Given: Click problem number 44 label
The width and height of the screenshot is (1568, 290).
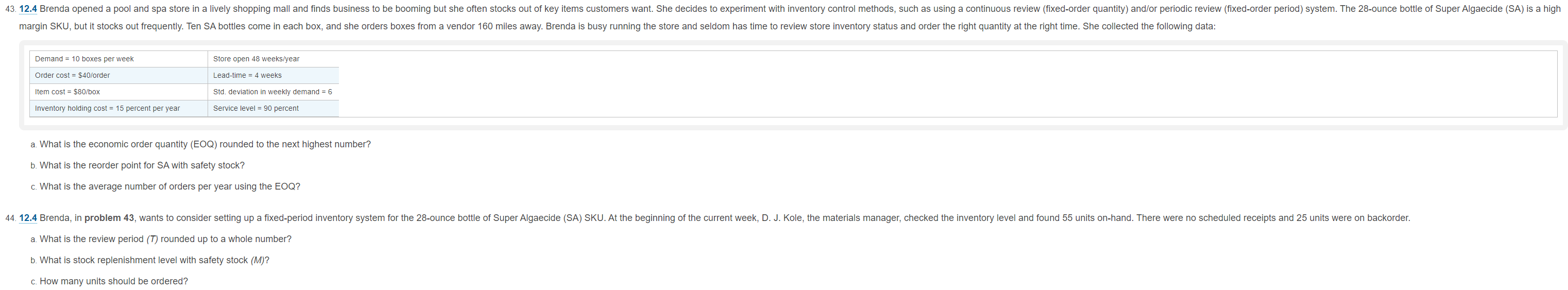Looking at the screenshot, I should [10, 218].
